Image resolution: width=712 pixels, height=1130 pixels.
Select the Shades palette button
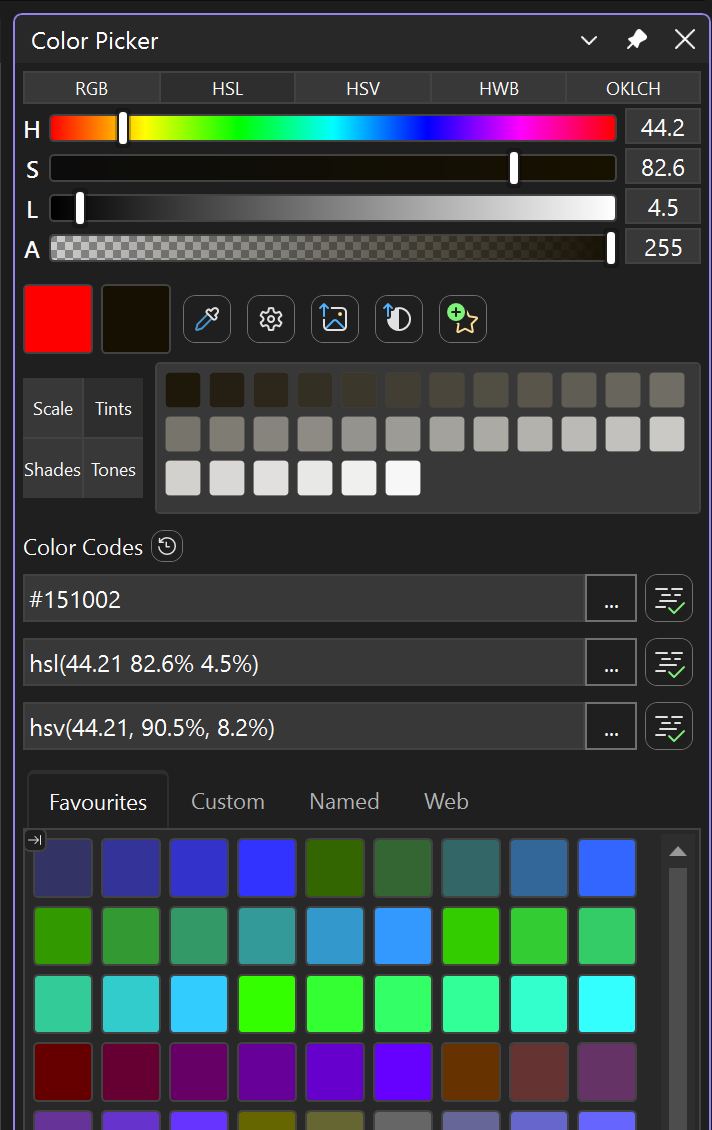(x=53, y=469)
